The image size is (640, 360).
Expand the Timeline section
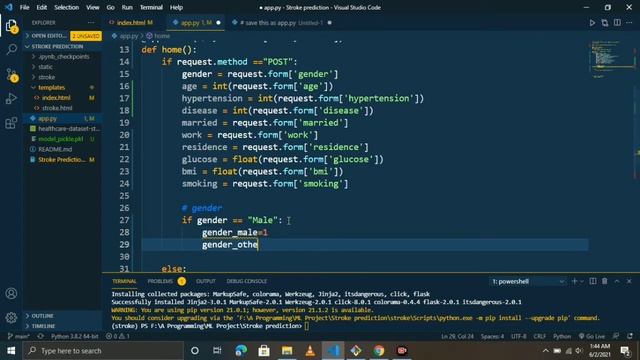click(x=43, y=326)
